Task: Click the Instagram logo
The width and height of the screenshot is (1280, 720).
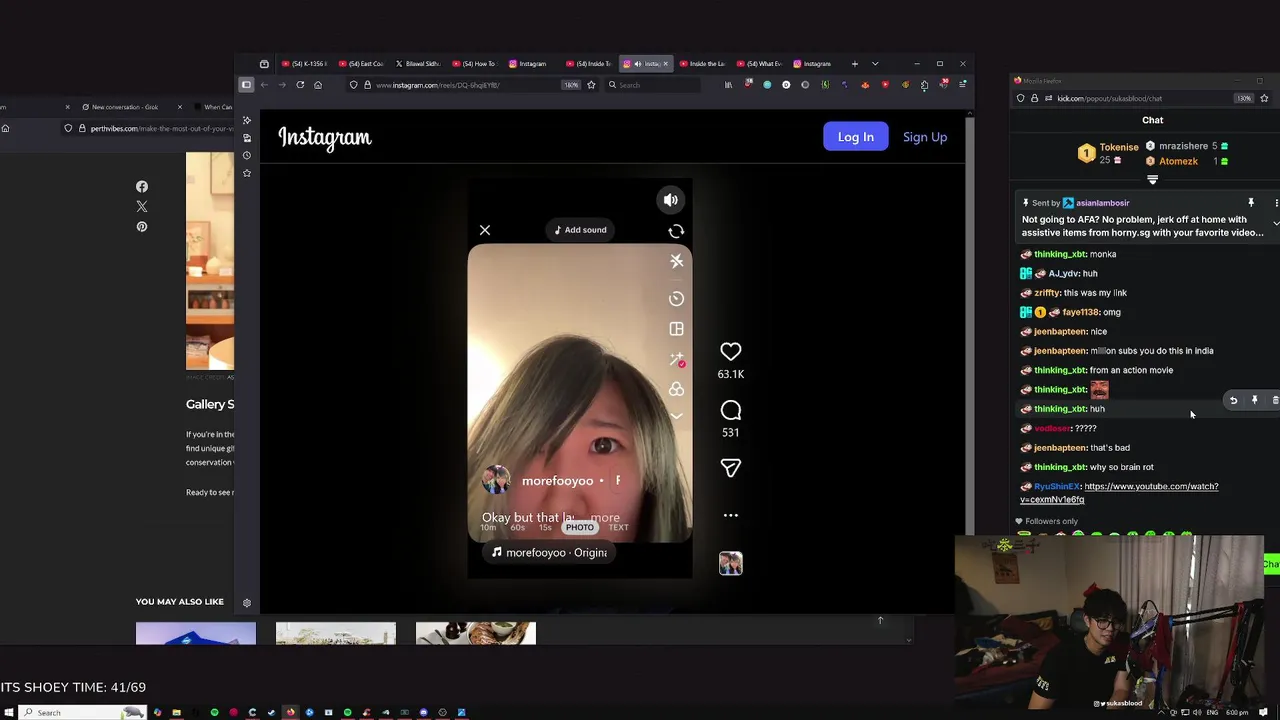Action: [x=325, y=137]
